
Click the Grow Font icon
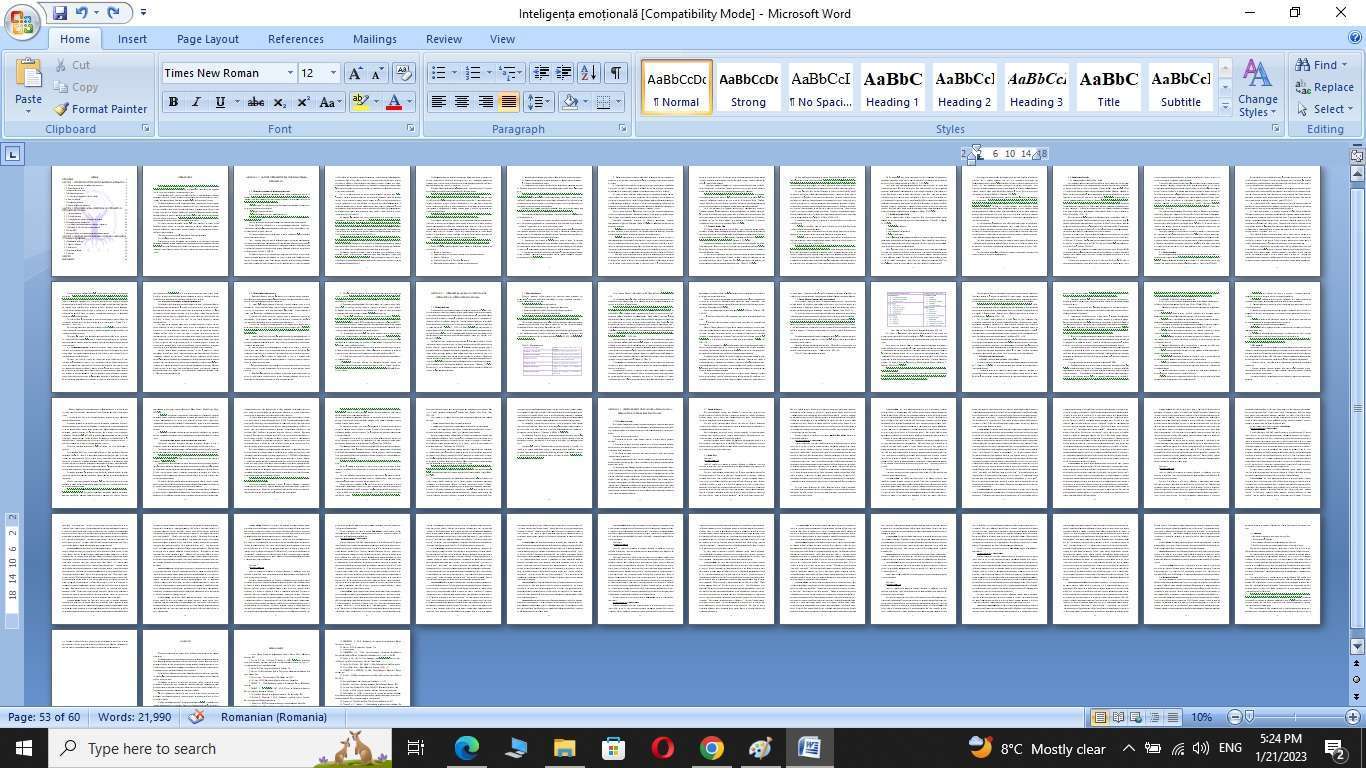point(355,73)
